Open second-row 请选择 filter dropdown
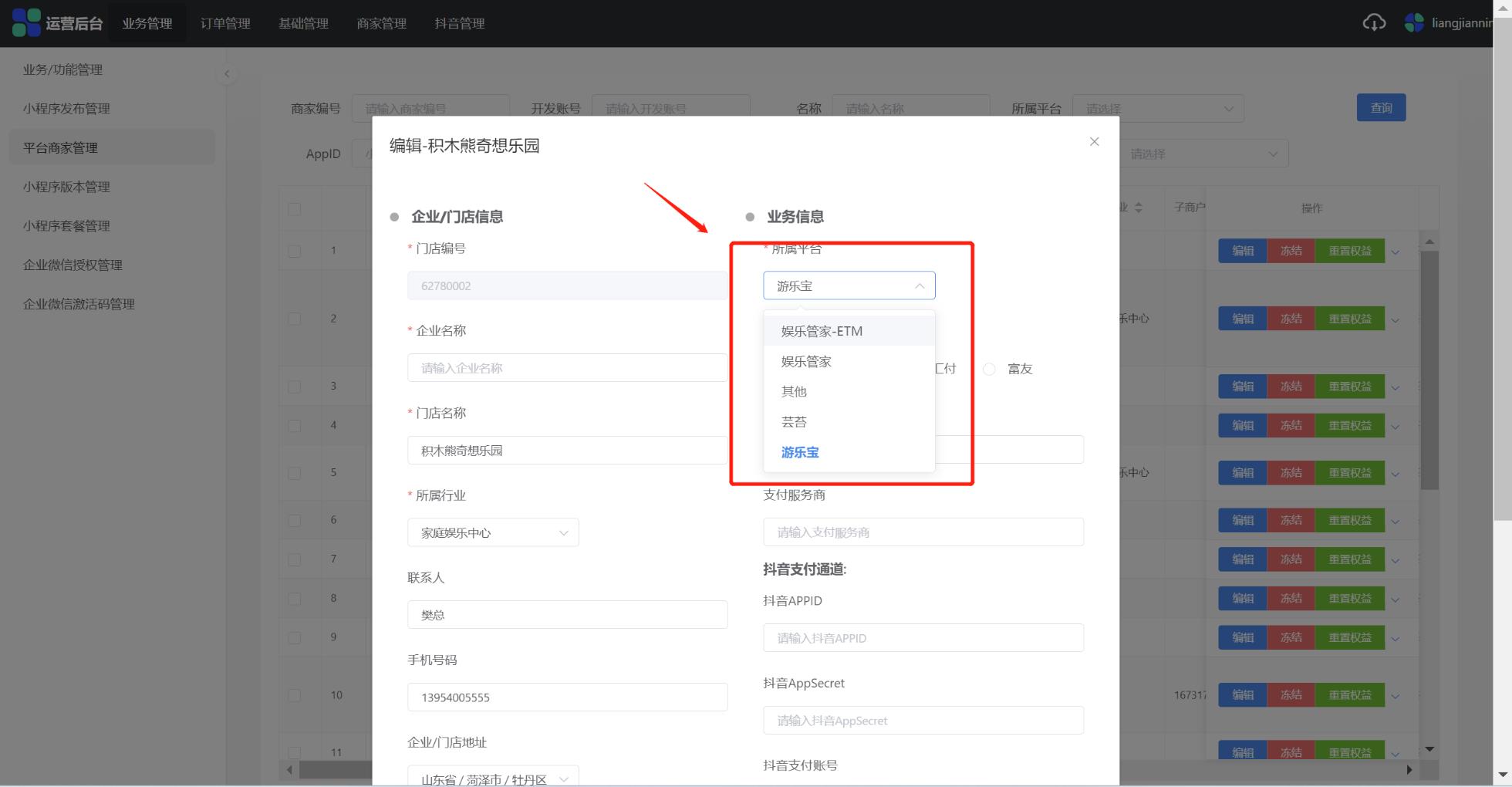Viewport: 1512px width, 787px height. (1203, 154)
